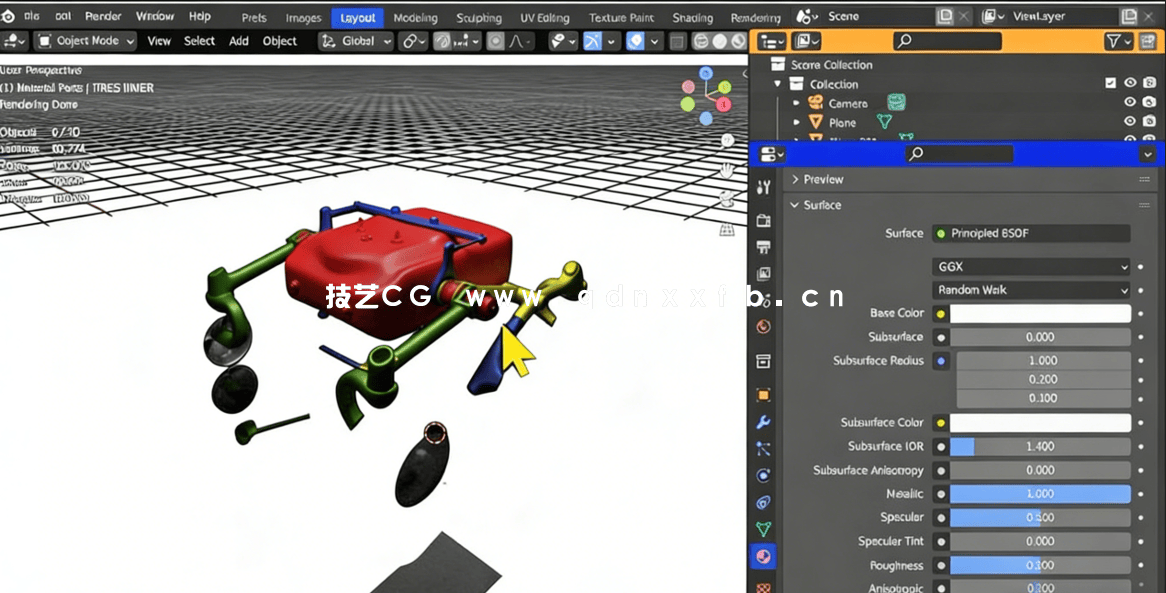
Task: Open the Material properties sphere icon
Action: click(x=763, y=556)
